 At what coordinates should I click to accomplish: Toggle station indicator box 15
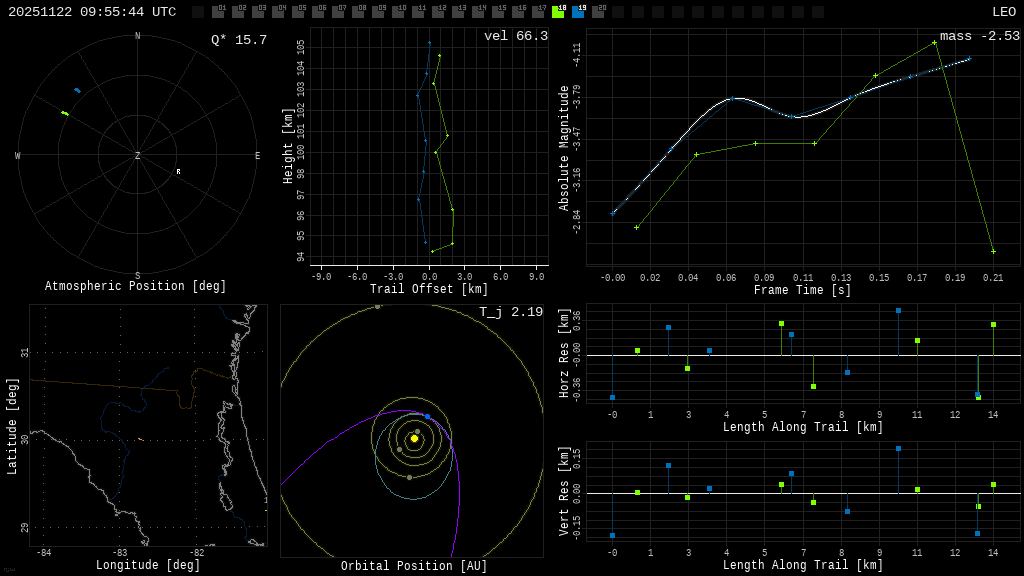pos(498,12)
